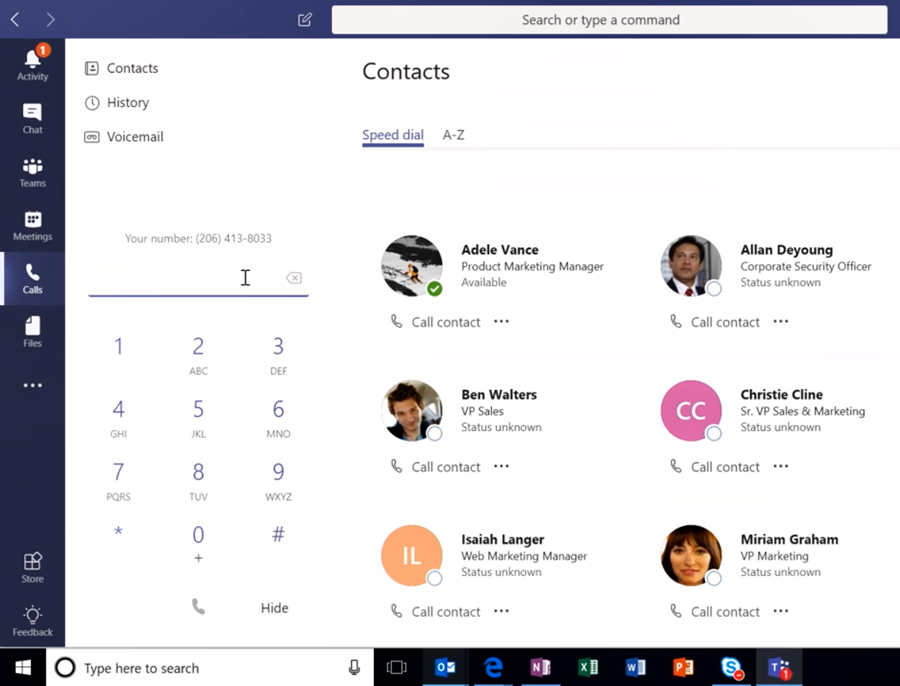The image size is (900, 686).
Task: Dial digit 7 PQRS on the keypad
Action: click(x=118, y=480)
